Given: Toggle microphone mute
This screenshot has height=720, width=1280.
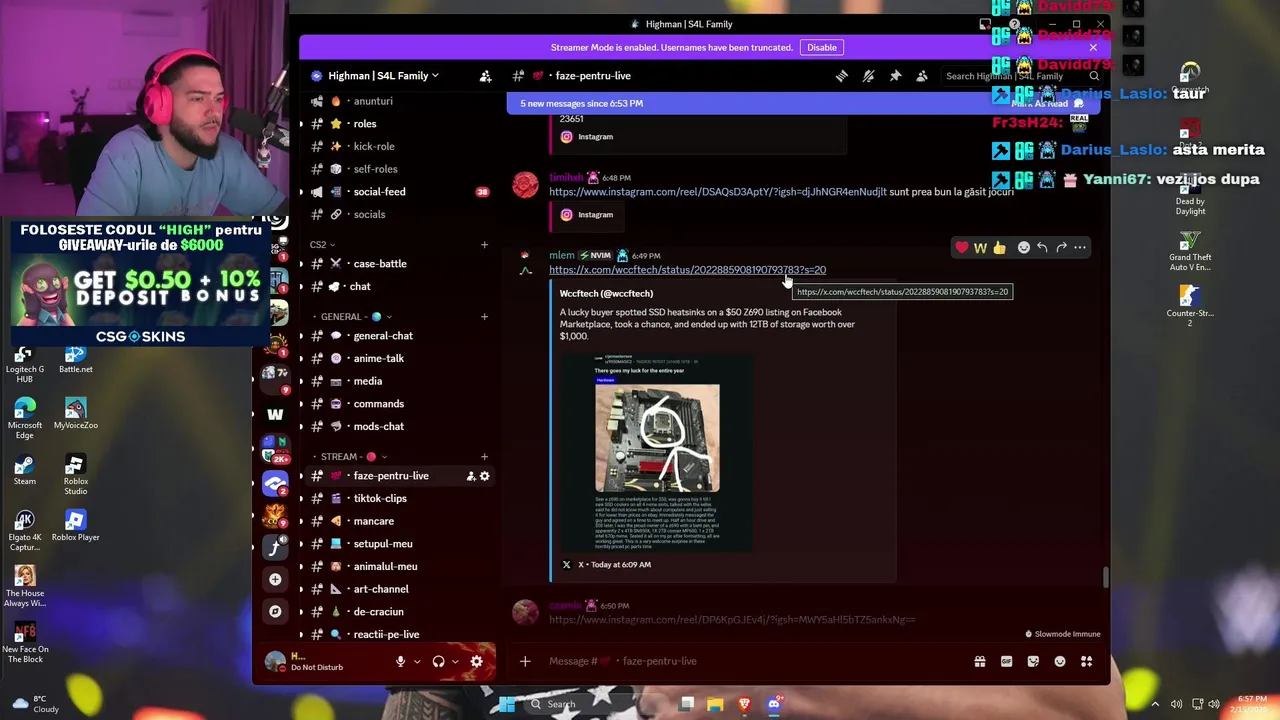Looking at the screenshot, I should click(x=400, y=661).
